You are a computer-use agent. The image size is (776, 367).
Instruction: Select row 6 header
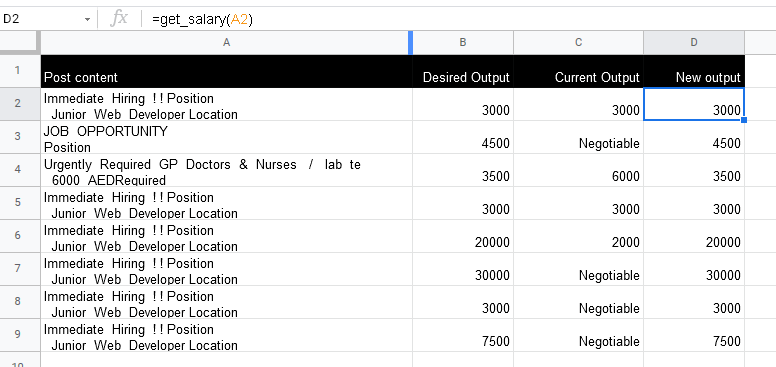[x=20, y=236]
